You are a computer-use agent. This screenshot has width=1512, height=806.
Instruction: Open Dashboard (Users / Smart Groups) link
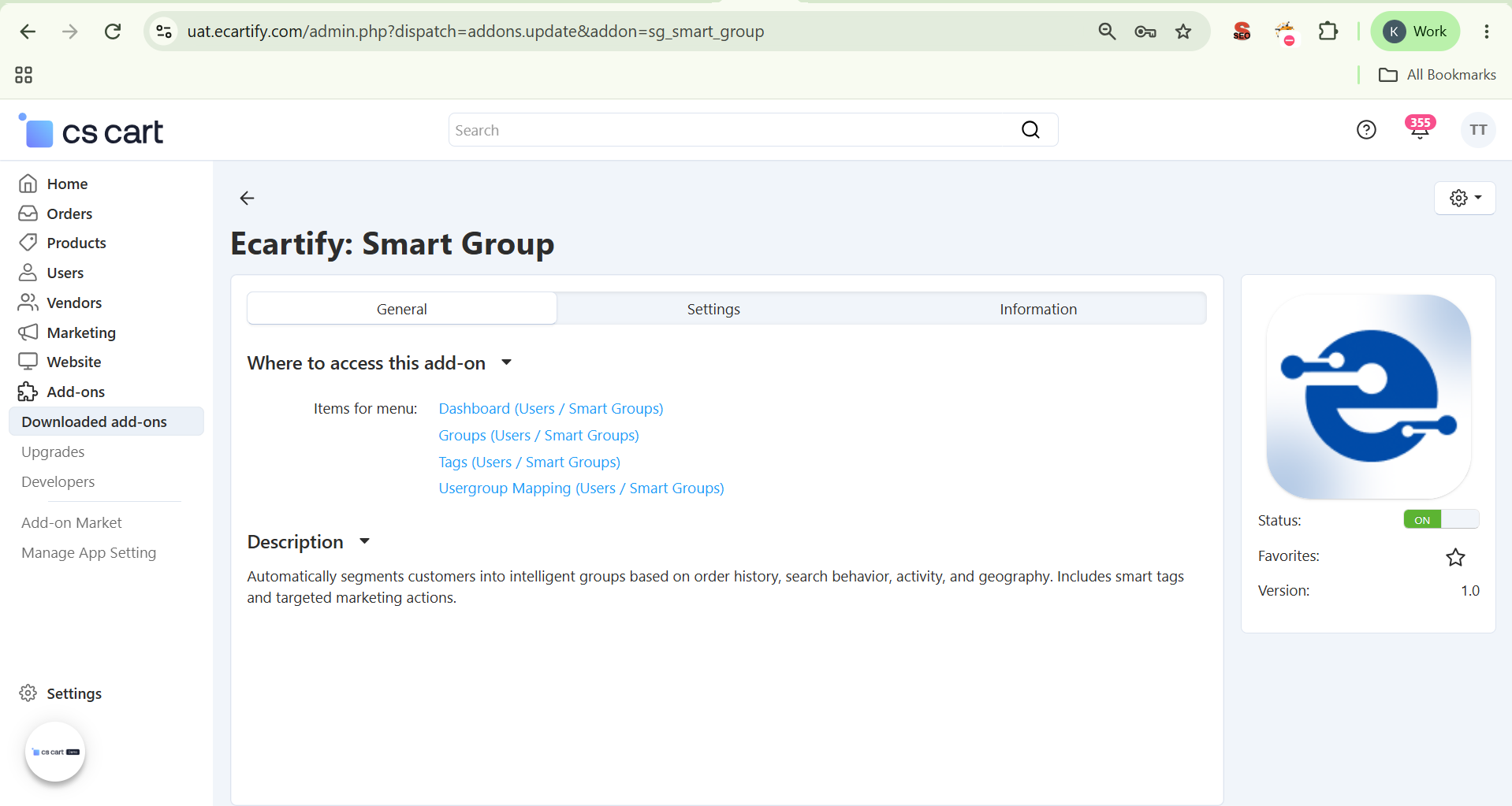click(x=551, y=408)
